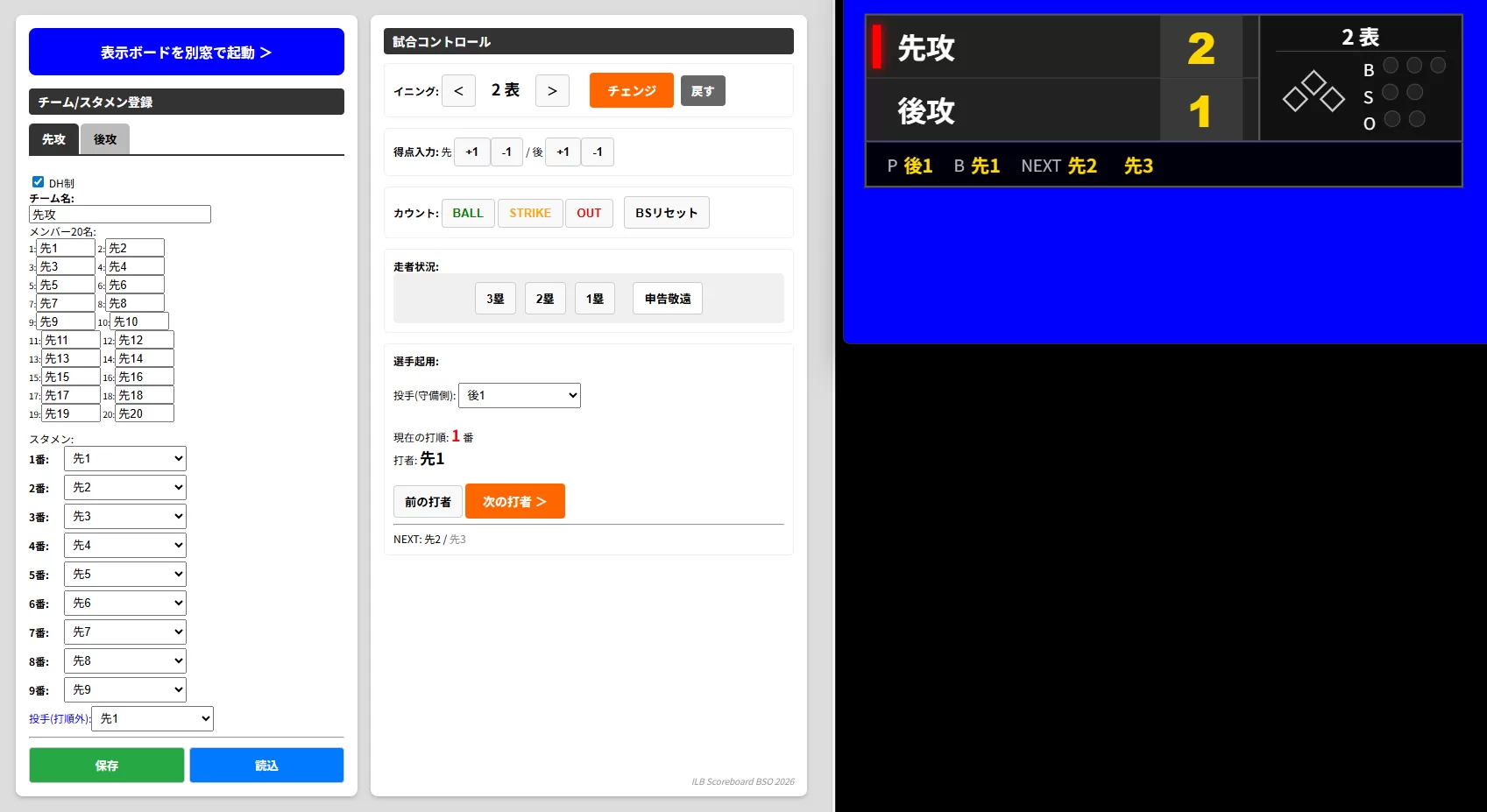Image resolution: width=1487 pixels, height=812 pixels.
Task: Add a run with 先 +1 button
Action: click(x=471, y=152)
